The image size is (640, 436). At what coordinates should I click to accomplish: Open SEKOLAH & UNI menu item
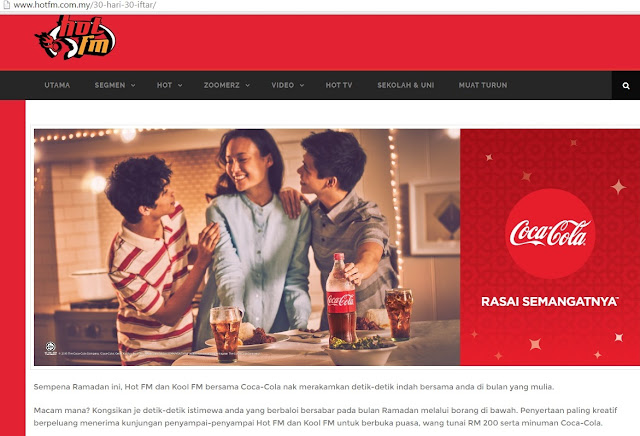[x=405, y=85]
